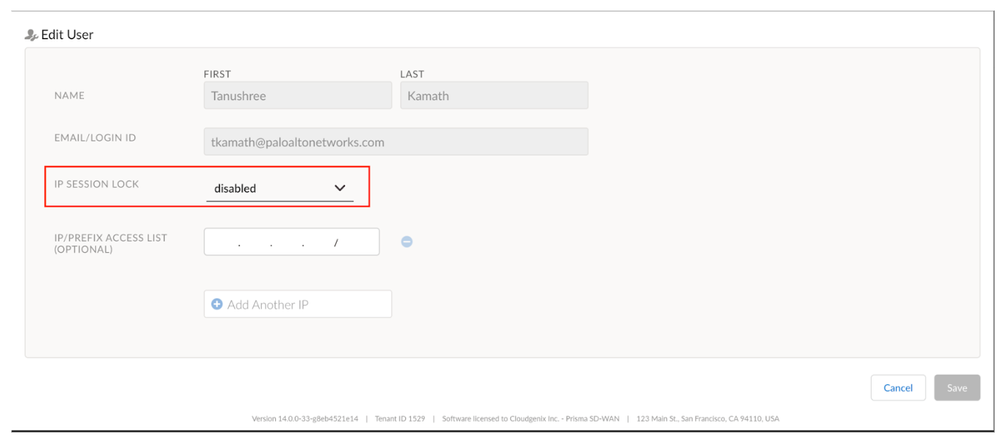Select the Email/Login ID field

[395, 142]
